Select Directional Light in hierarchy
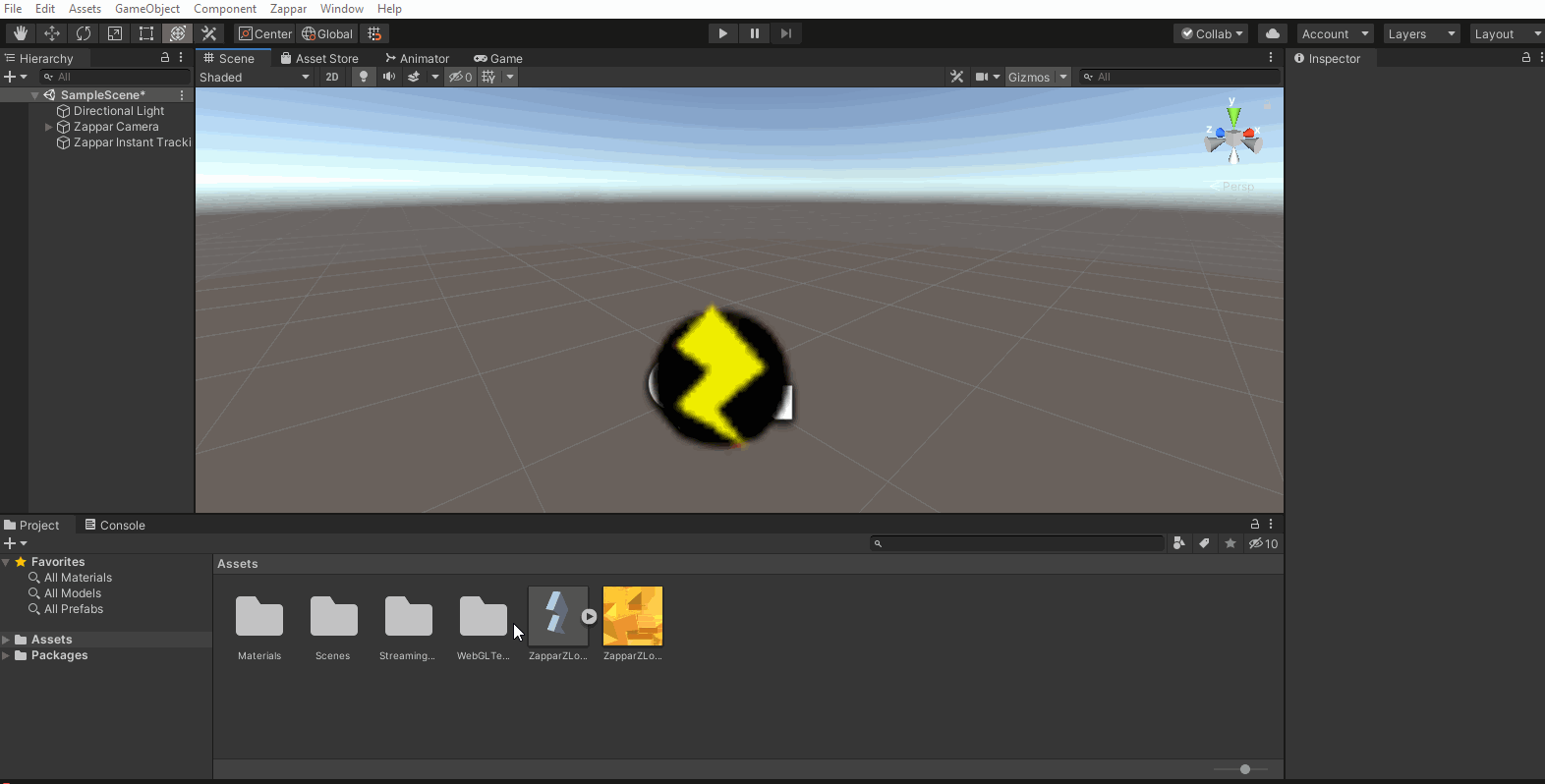1545x784 pixels. pos(118,111)
